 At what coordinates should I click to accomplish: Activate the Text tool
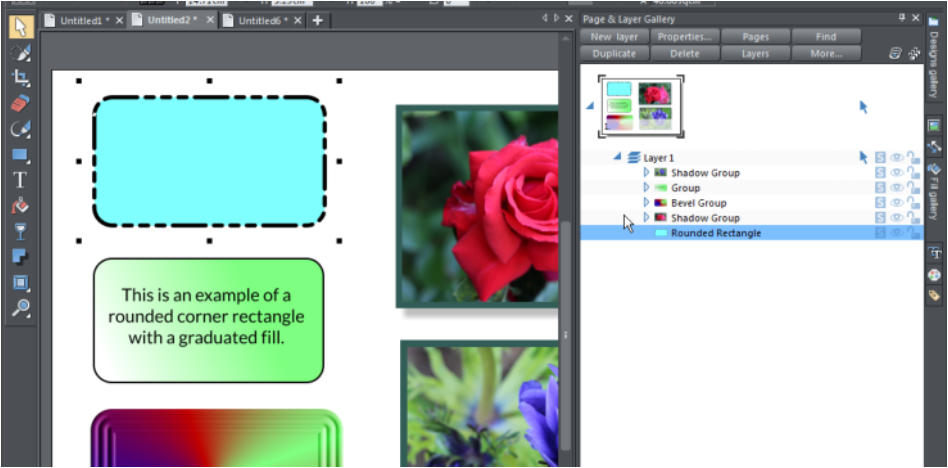pyautogui.click(x=20, y=181)
